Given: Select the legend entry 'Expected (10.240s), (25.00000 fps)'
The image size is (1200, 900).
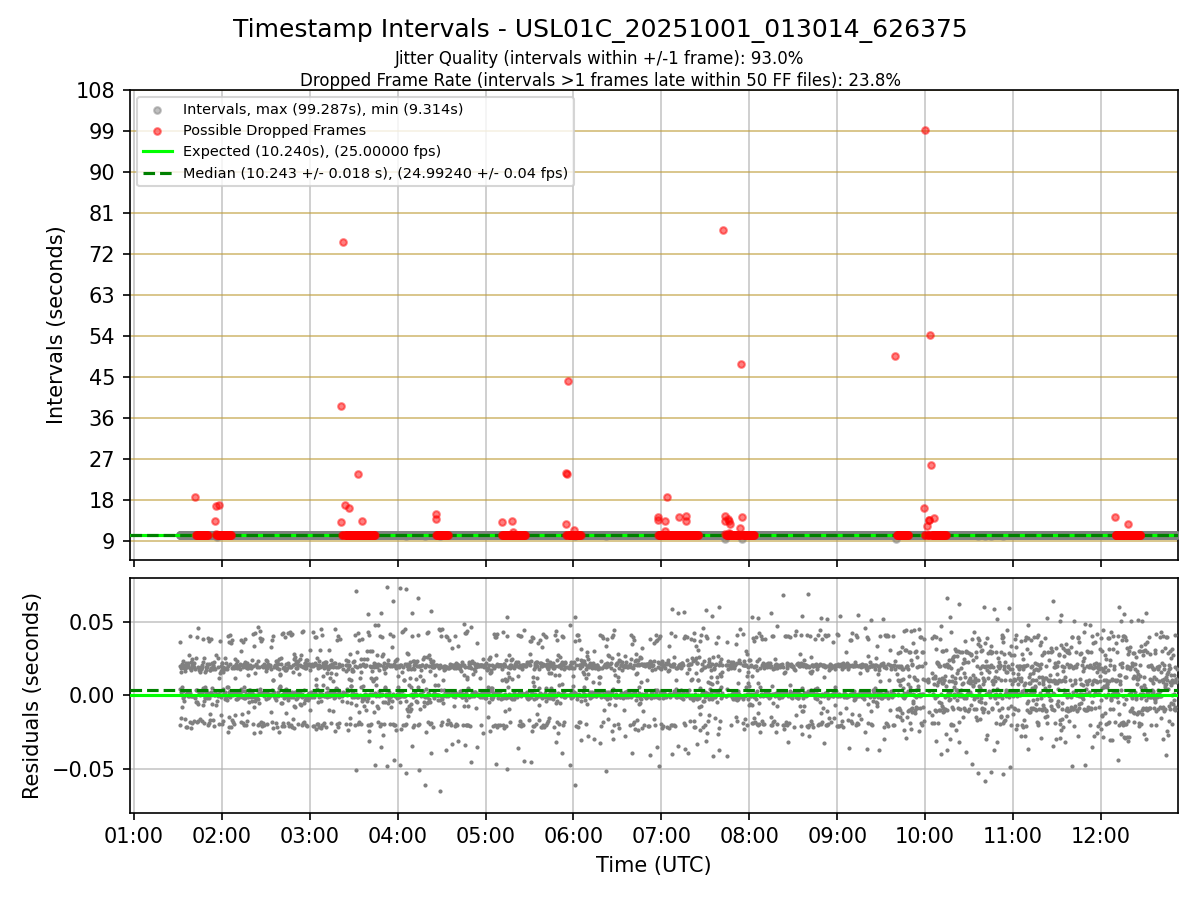Looking at the screenshot, I should click(312, 151).
